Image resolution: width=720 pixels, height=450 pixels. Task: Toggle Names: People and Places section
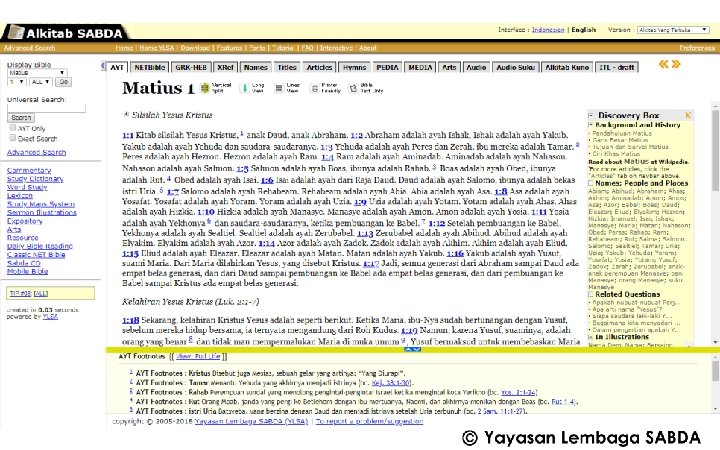pos(591,183)
